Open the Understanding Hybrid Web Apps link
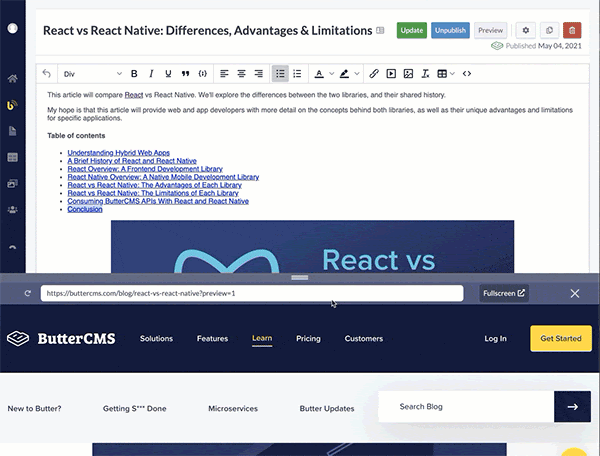This screenshot has height=456, width=600. (119, 153)
